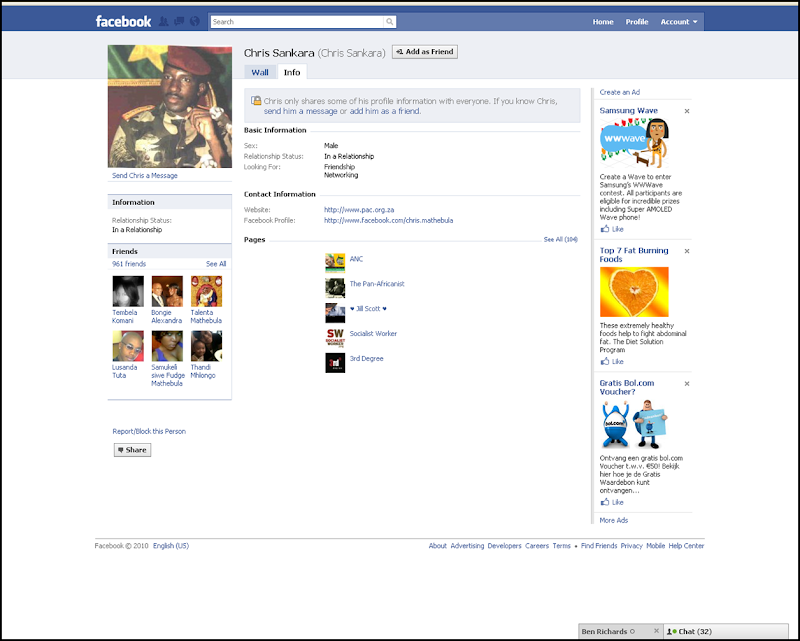Image resolution: width=800 pixels, height=641 pixels.
Task: Select the Info tab
Action: [292, 72]
